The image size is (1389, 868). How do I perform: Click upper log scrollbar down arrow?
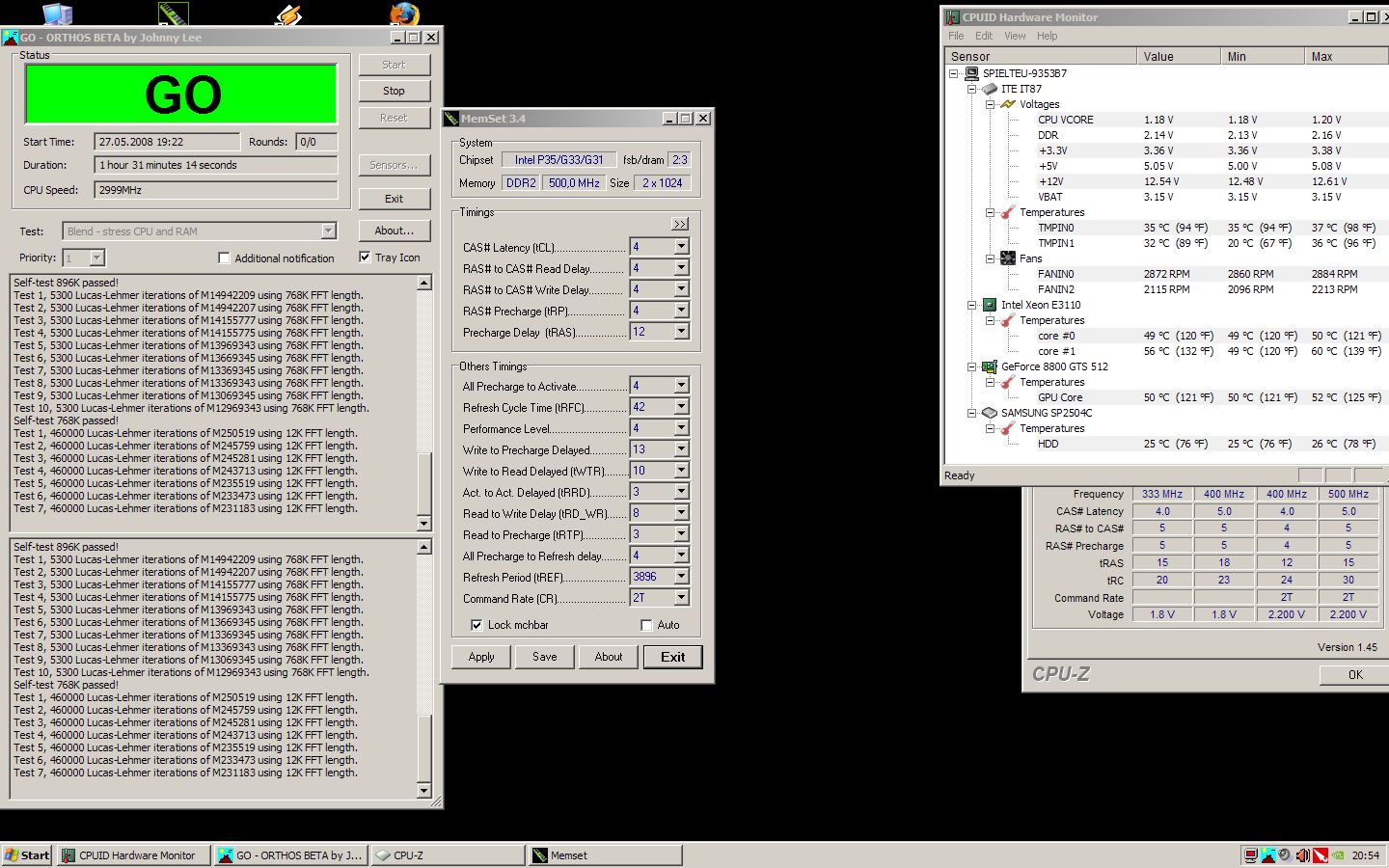tap(423, 524)
